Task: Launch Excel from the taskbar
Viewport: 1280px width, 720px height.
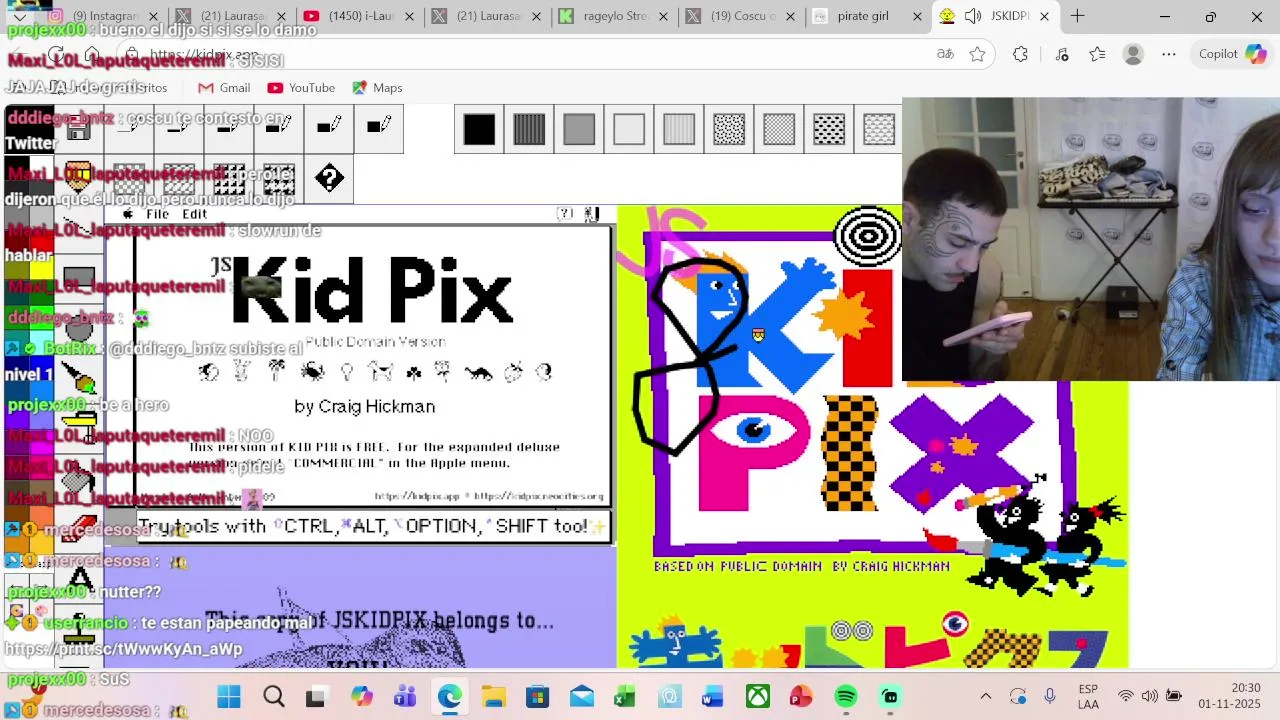Action: [x=625, y=697]
